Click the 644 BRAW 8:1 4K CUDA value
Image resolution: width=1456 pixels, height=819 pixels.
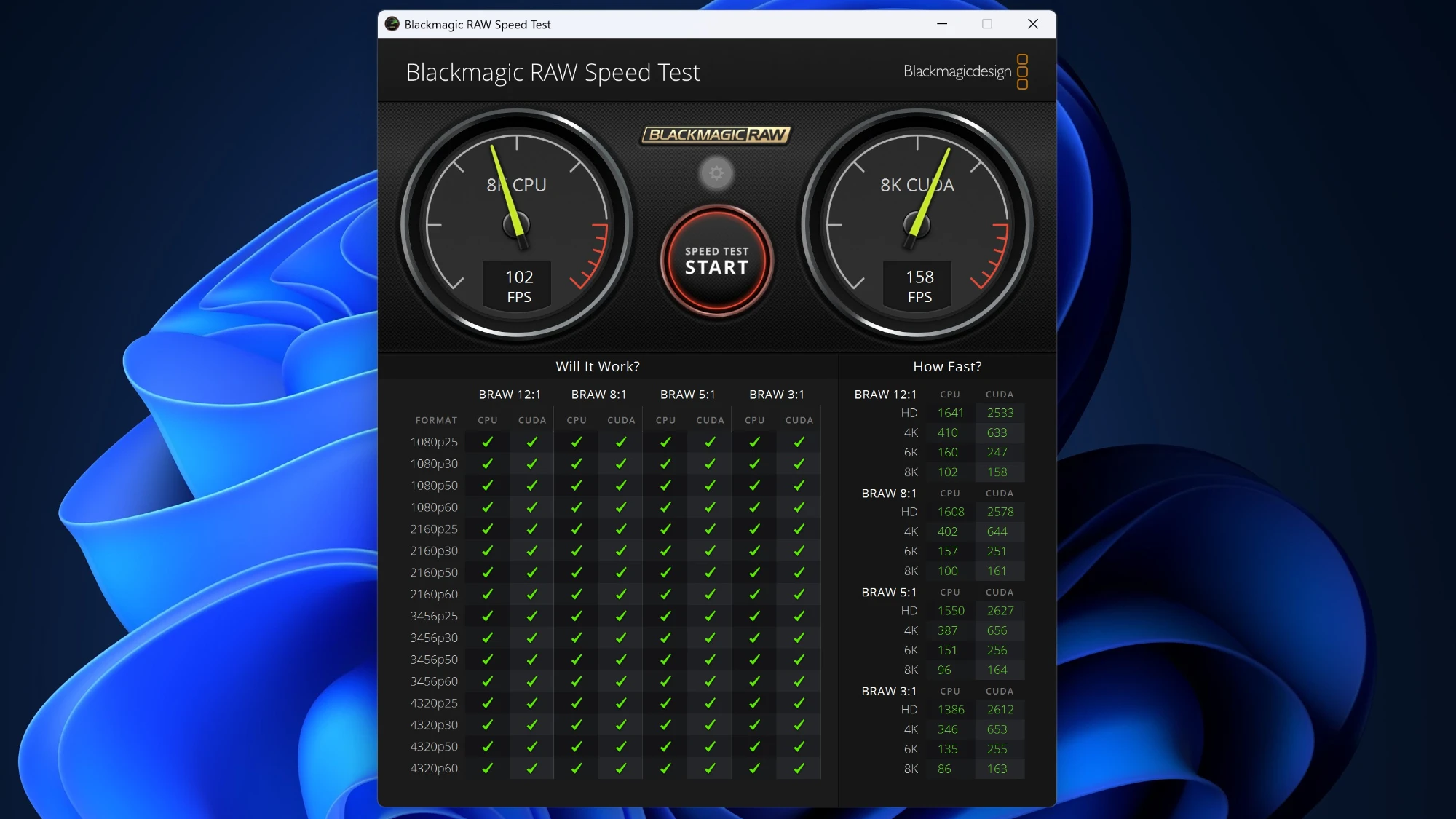(997, 531)
